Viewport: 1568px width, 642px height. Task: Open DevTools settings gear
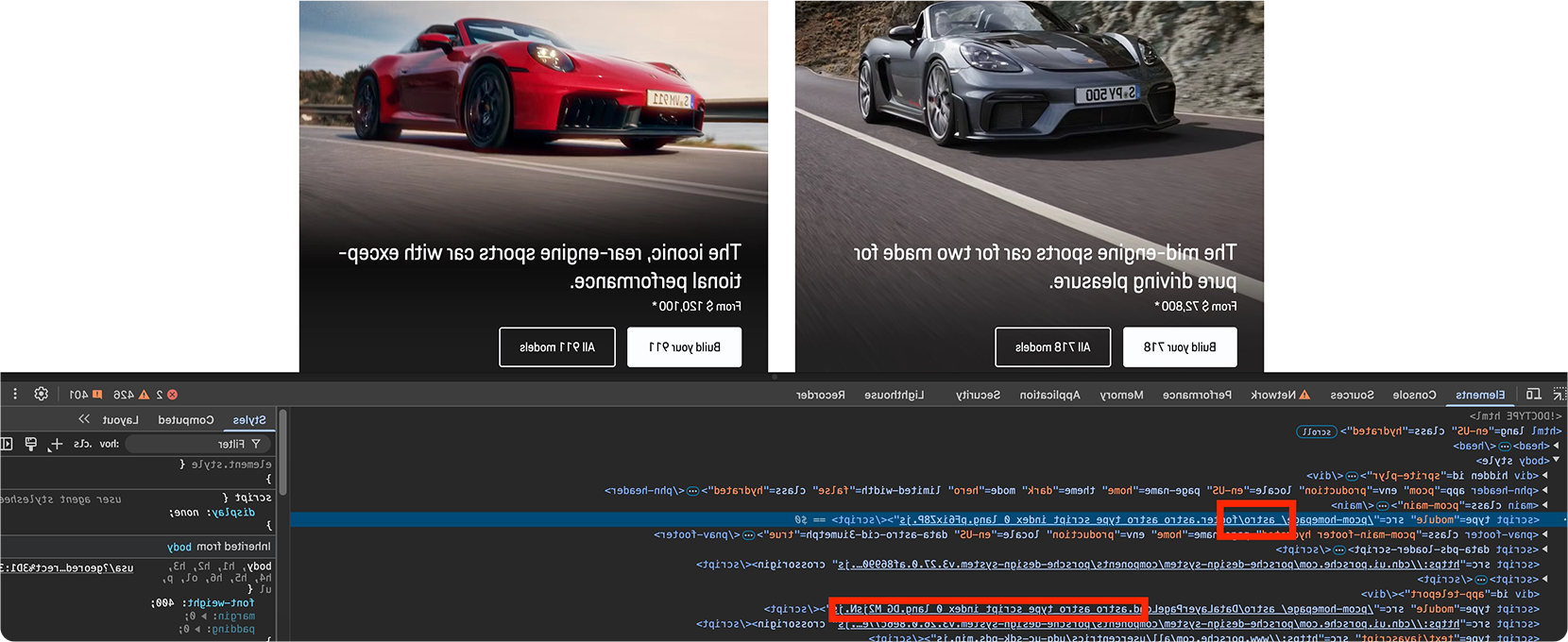click(x=41, y=395)
